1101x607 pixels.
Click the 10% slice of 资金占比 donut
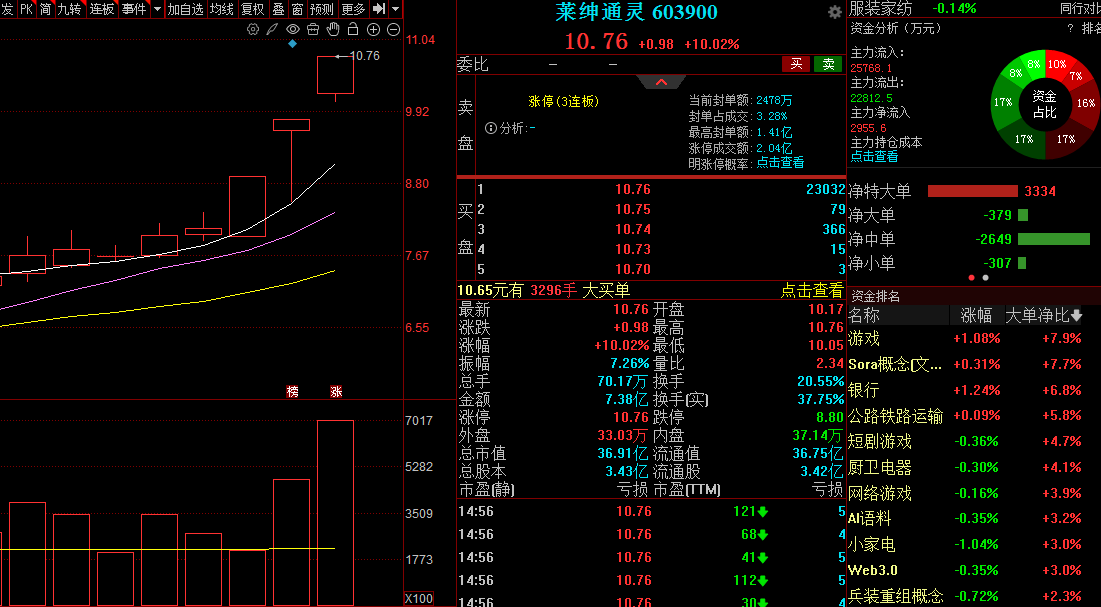[x=1056, y=64]
